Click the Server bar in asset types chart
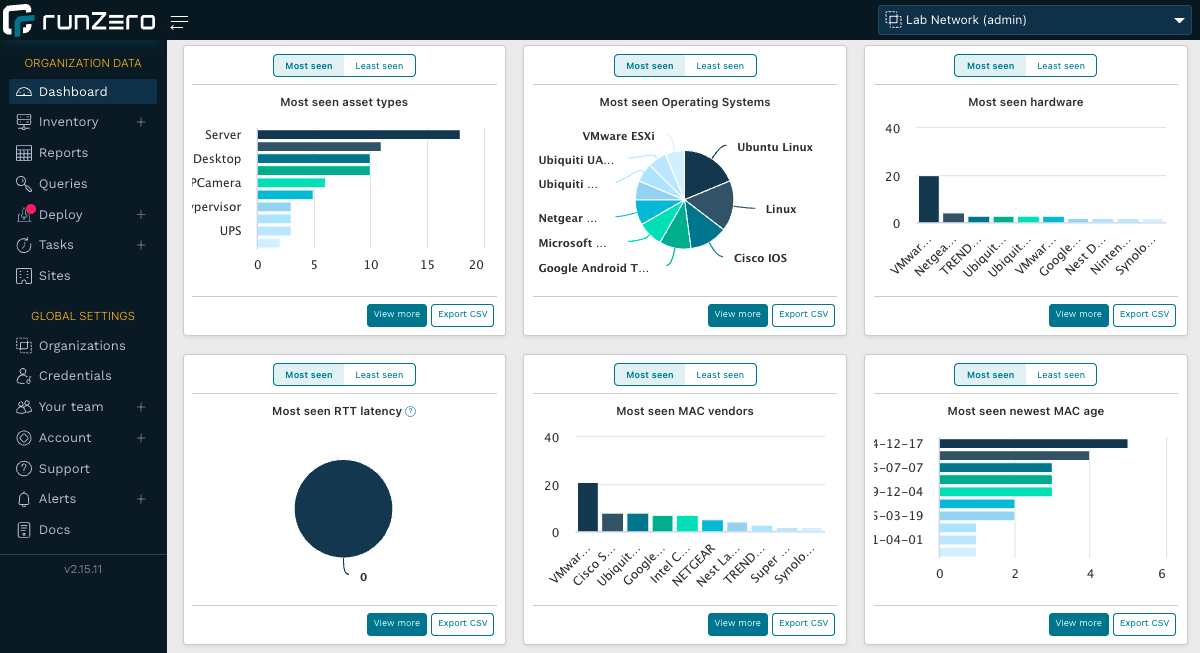1200x653 pixels. (358, 134)
